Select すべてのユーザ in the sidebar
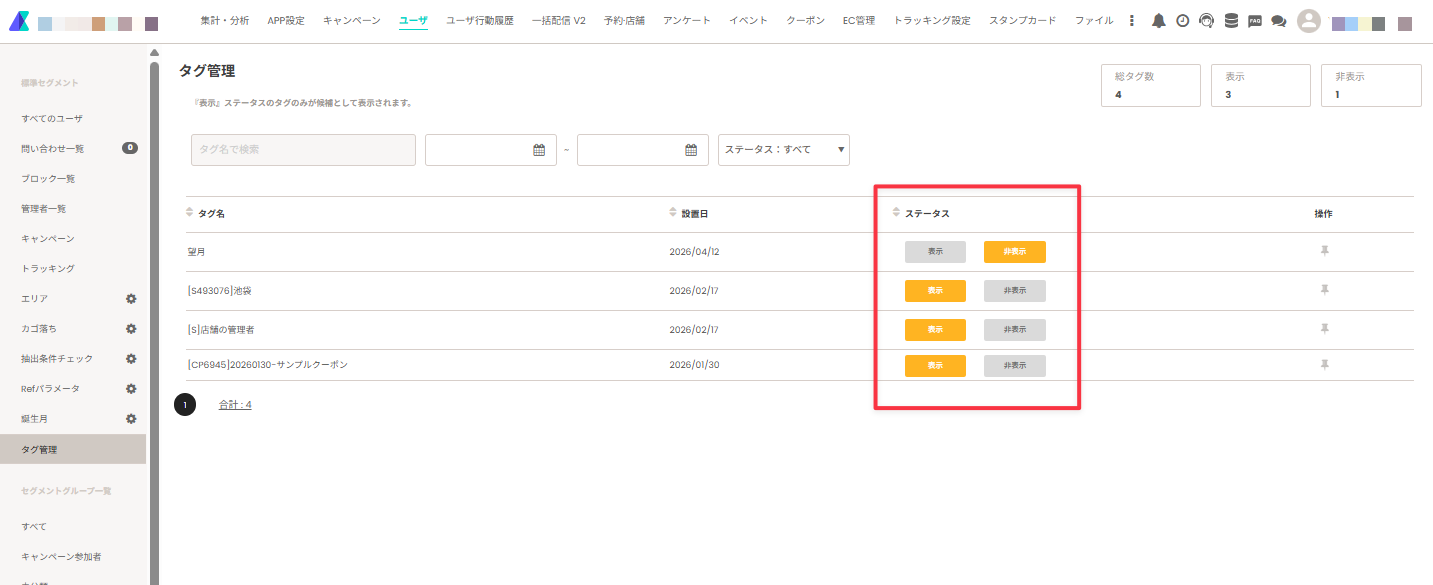 tap(52, 119)
